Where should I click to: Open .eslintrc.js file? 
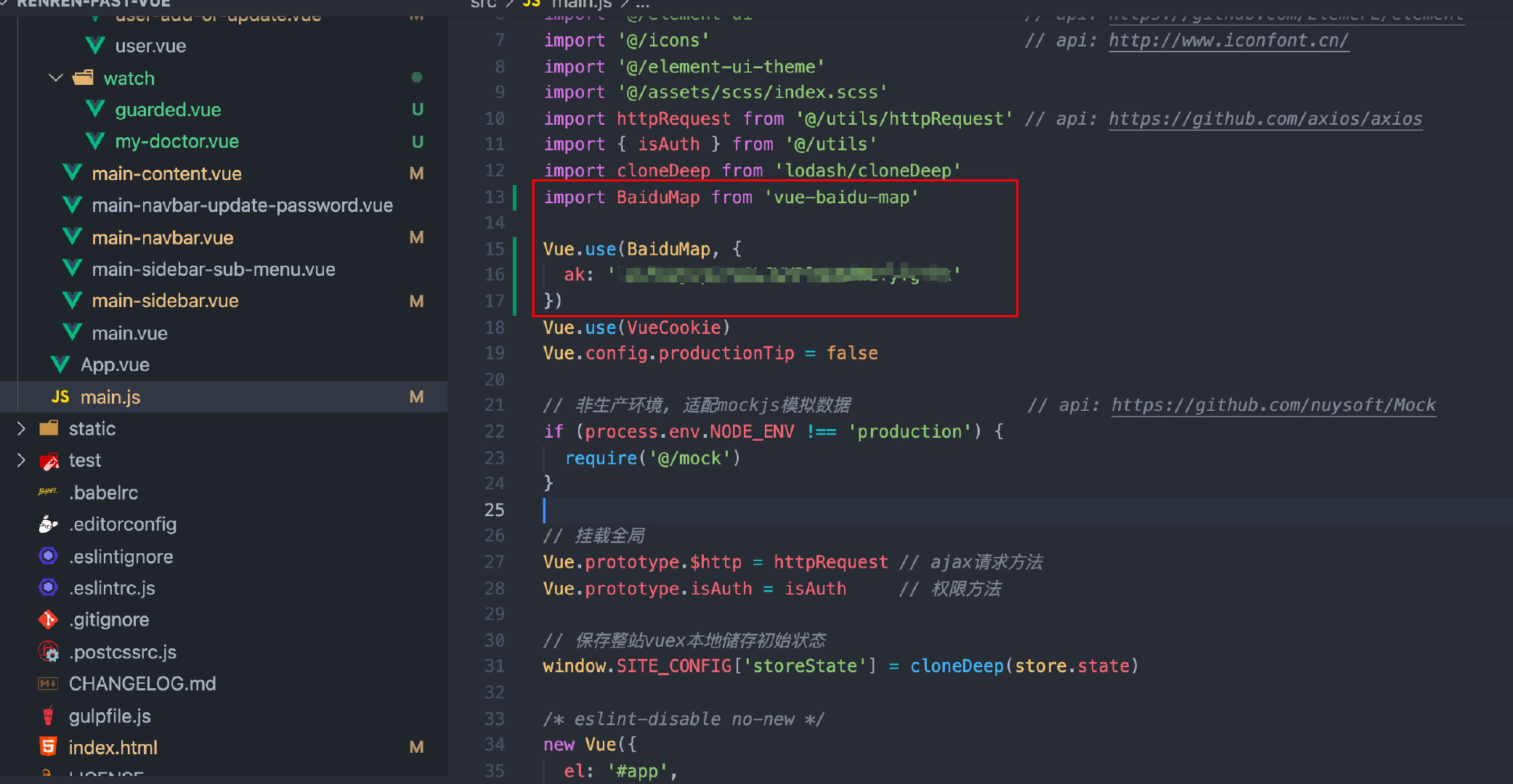(112, 587)
